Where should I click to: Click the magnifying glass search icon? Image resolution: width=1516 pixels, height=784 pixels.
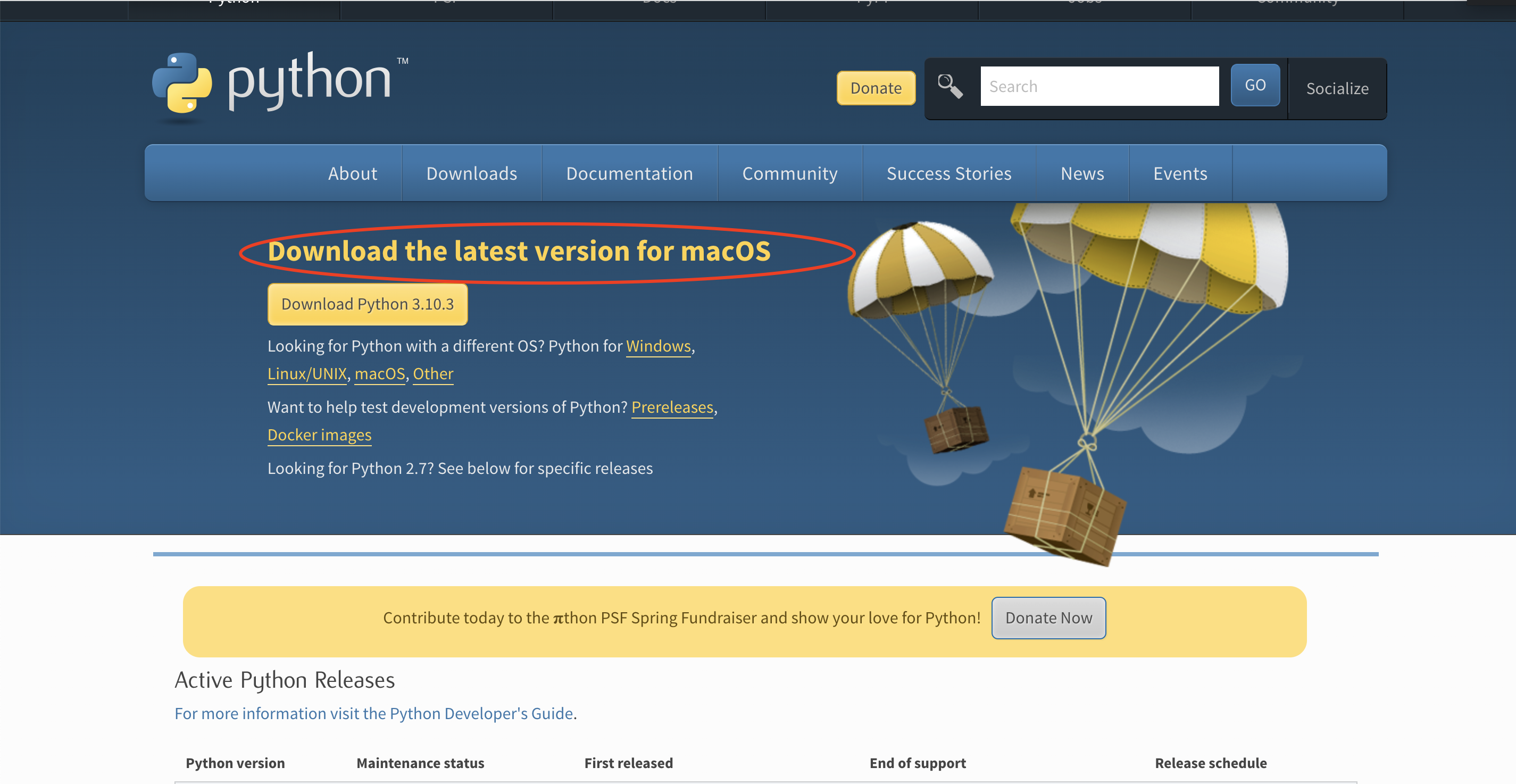pos(949,87)
